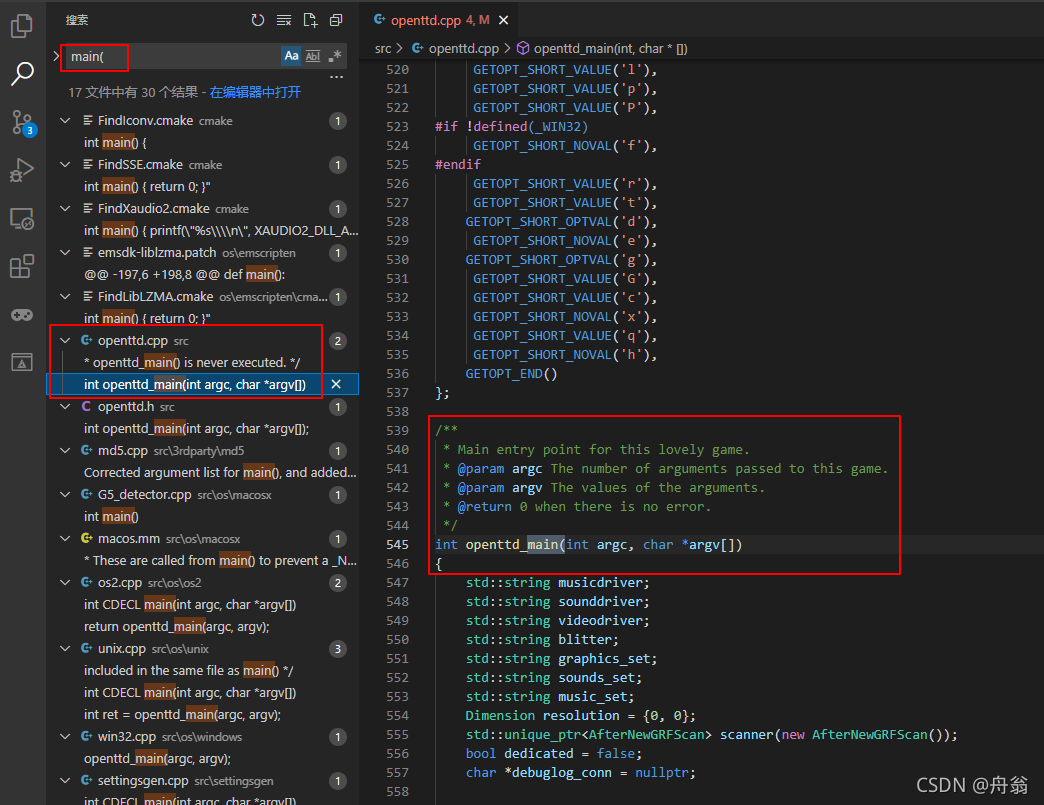Toggle Use Regular Expression option

[x=335, y=57]
